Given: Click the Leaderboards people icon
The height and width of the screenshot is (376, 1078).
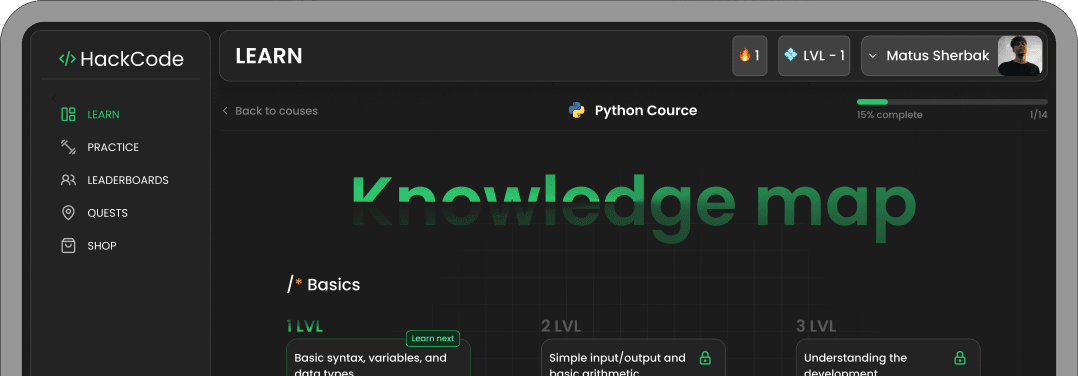Looking at the screenshot, I should 68,180.
